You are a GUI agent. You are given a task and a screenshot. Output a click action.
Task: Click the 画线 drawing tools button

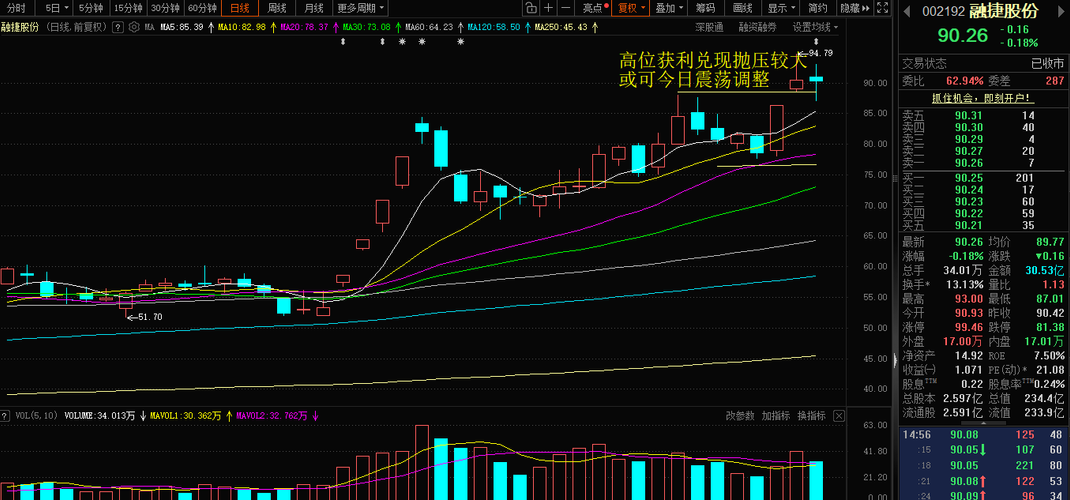click(742, 8)
